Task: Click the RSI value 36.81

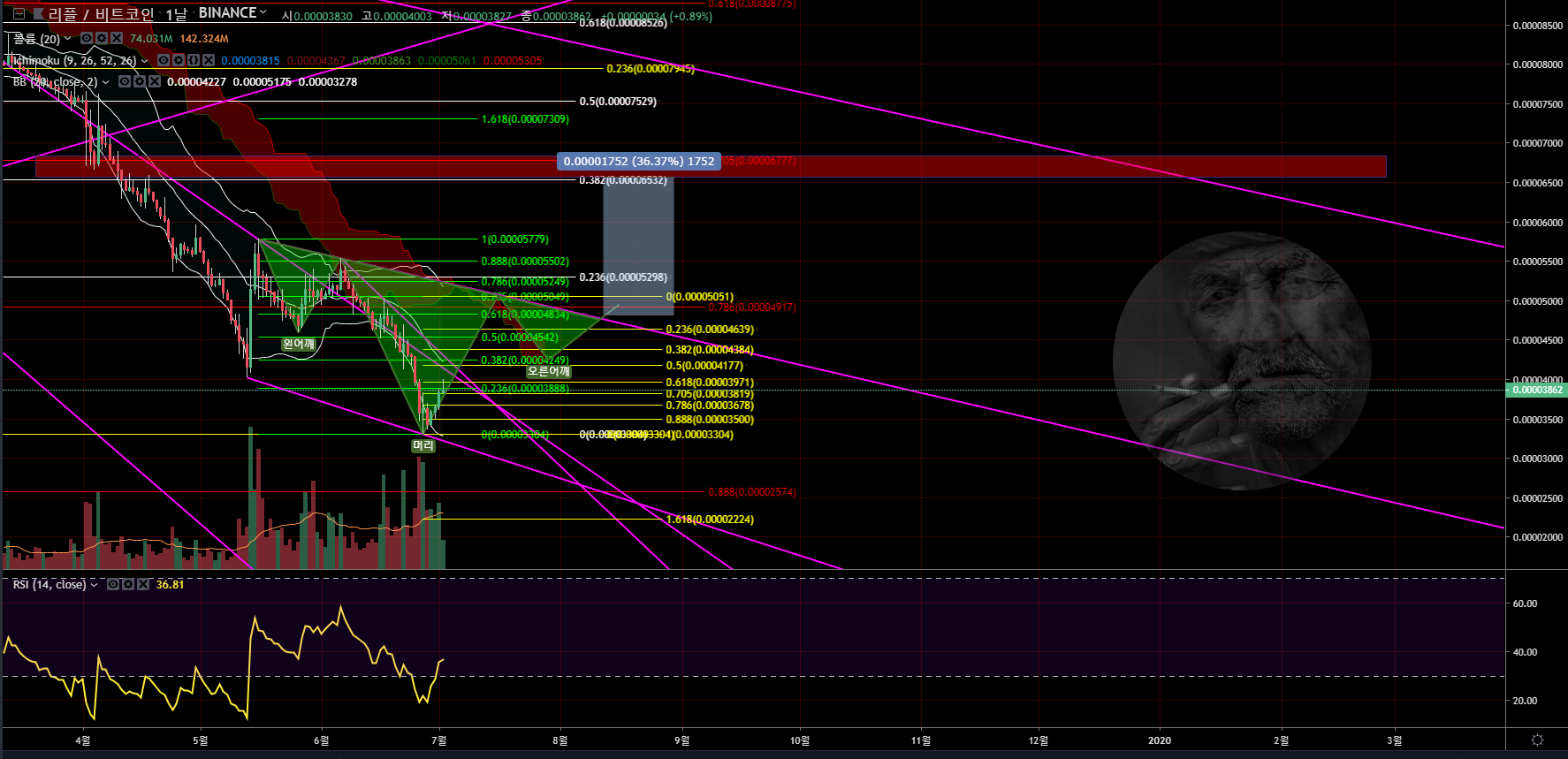Action: (171, 585)
